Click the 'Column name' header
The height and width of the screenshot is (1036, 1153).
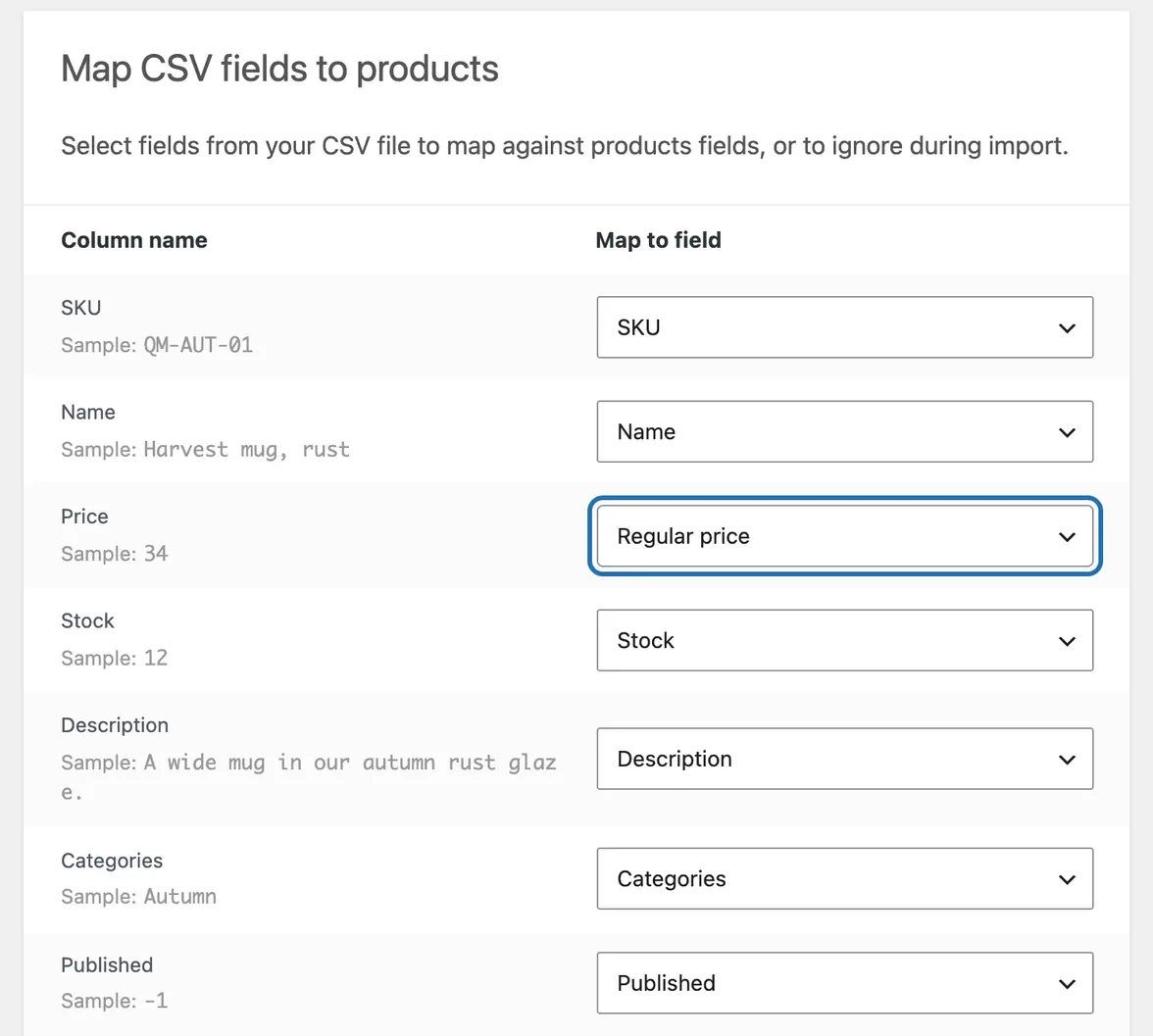coord(133,240)
